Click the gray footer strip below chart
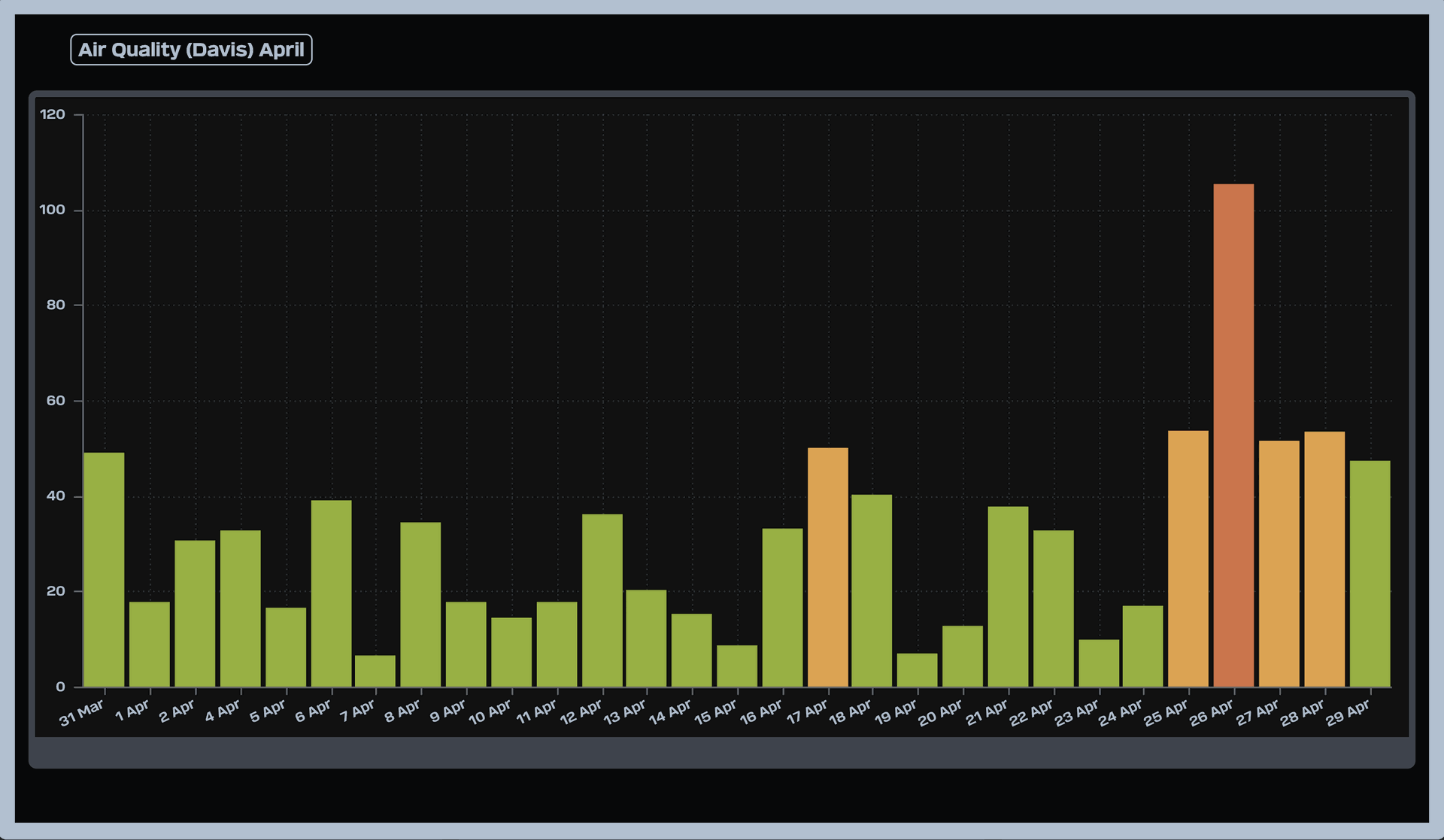The image size is (1444, 840). coord(722,753)
